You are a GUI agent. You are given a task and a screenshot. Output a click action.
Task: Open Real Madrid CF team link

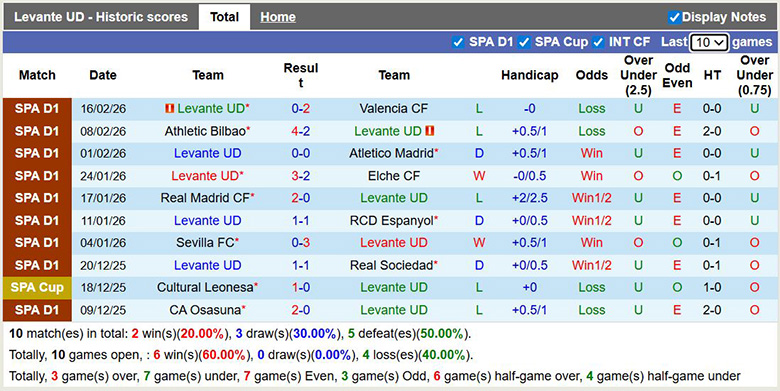pos(205,198)
